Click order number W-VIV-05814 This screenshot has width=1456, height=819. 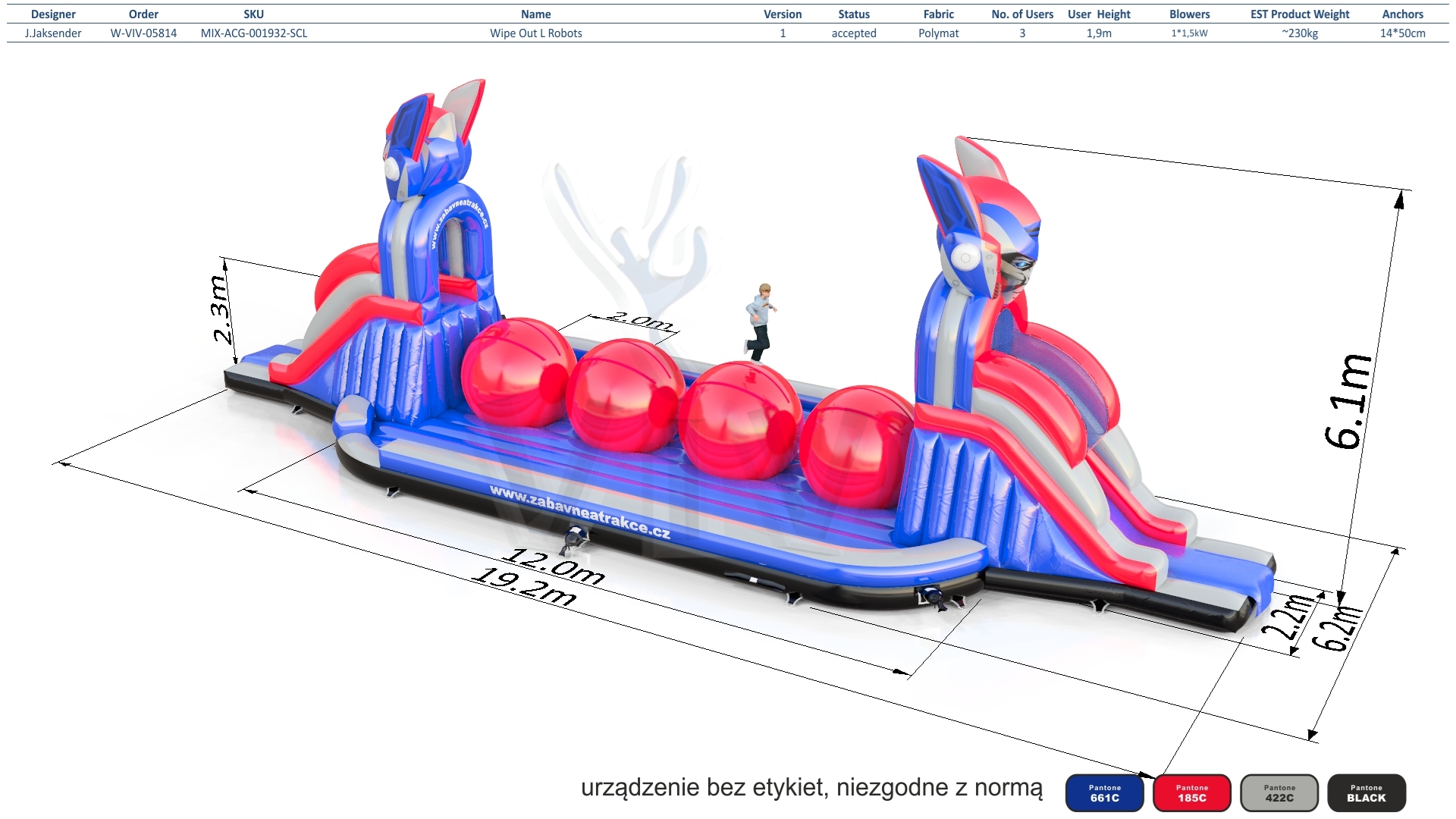click(x=143, y=33)
